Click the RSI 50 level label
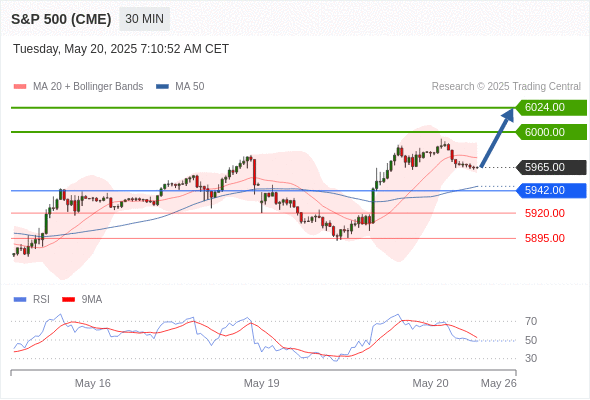The width and height of the screenshot is (590, 400). coord(531,340)
